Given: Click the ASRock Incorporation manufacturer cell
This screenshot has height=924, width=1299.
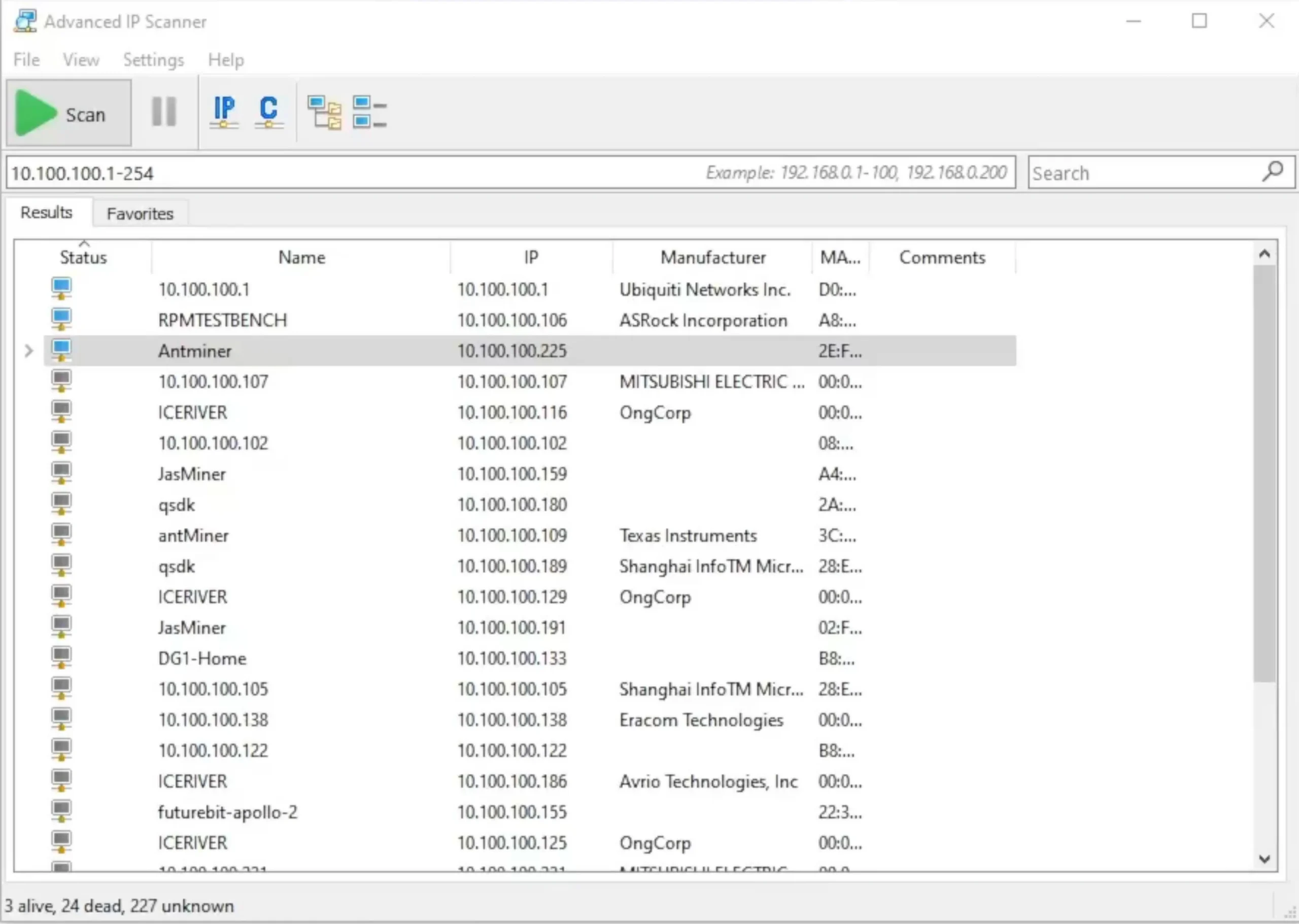Looking at the screenshot, I should (703, 320).
